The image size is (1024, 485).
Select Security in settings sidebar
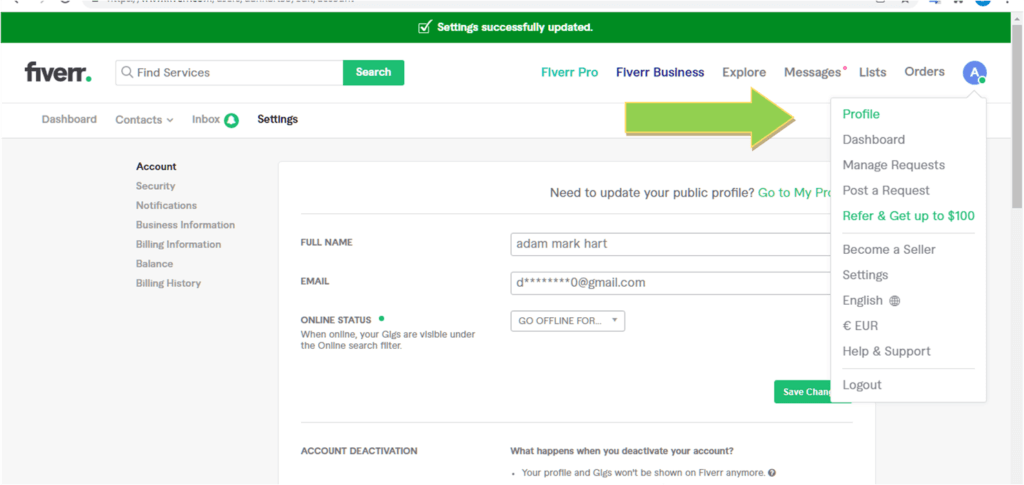tap(155, 186)
